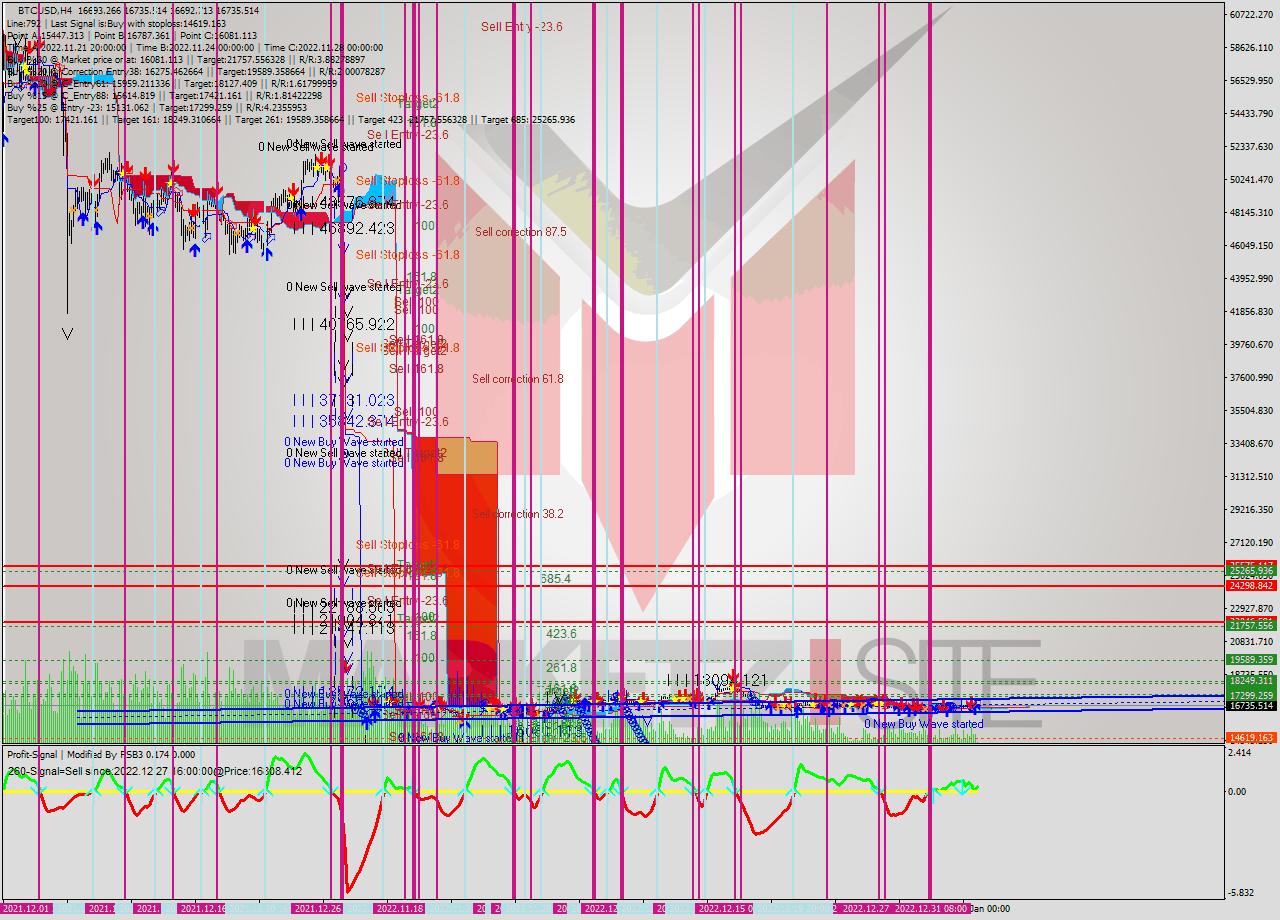The image size is (1280, 920).
Task: Select the 19589.359 price level label
Action: [1250, 660]
